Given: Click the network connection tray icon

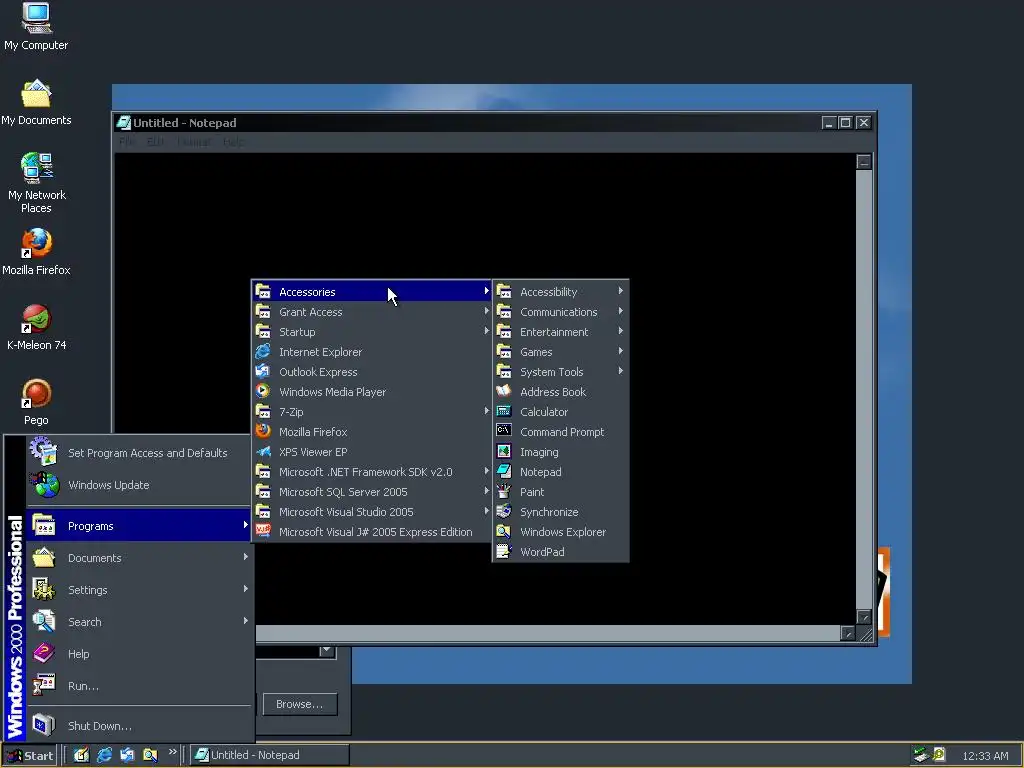Looking at the screenshot, I should click(921, 755).
